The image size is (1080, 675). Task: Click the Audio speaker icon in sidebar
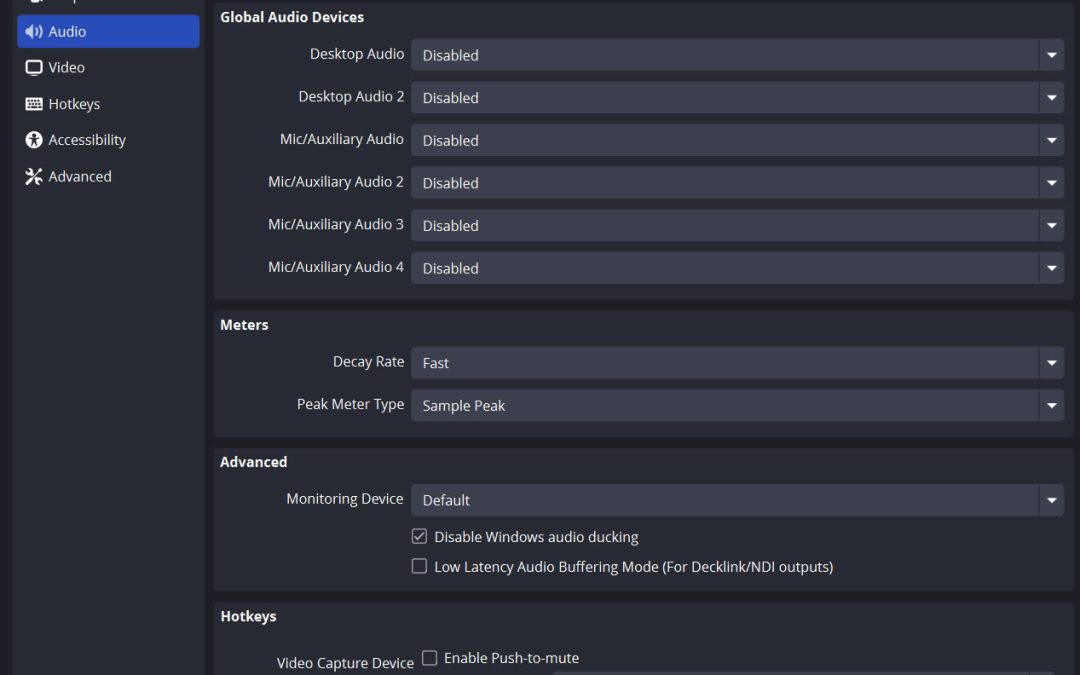pos(34,32)
